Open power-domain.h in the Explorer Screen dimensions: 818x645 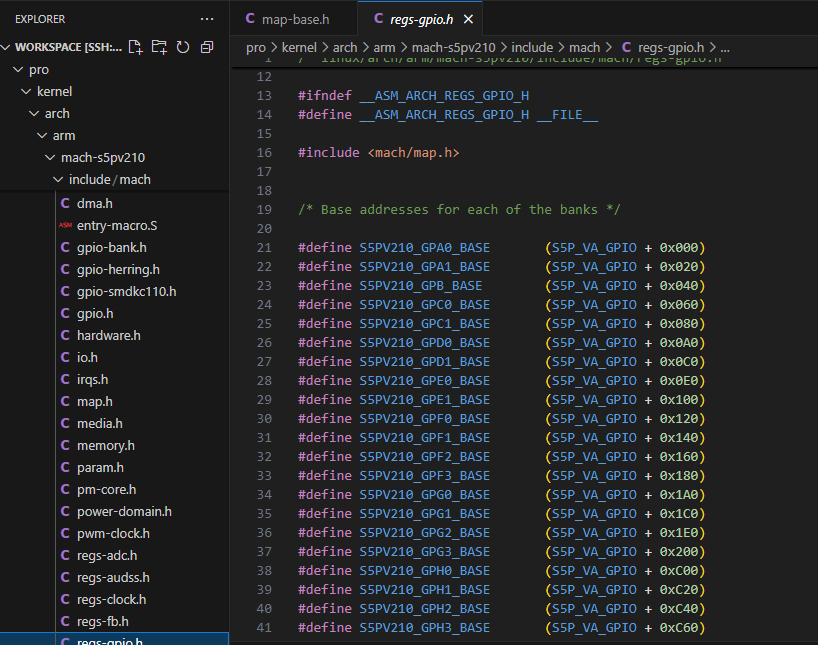tap(124, 511)
